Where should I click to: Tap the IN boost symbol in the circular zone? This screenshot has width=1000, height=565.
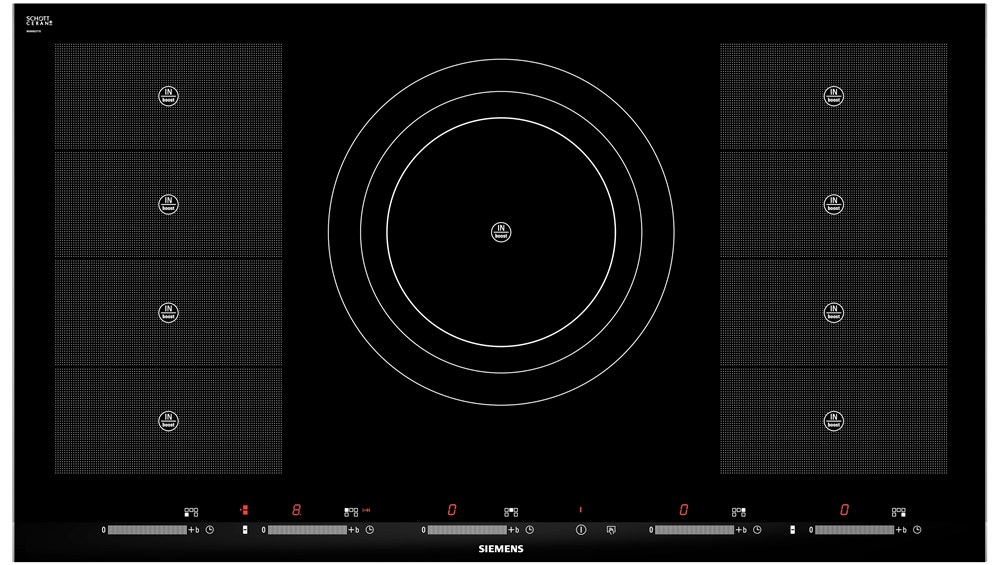pyautogui.click(x=500, y=232)
